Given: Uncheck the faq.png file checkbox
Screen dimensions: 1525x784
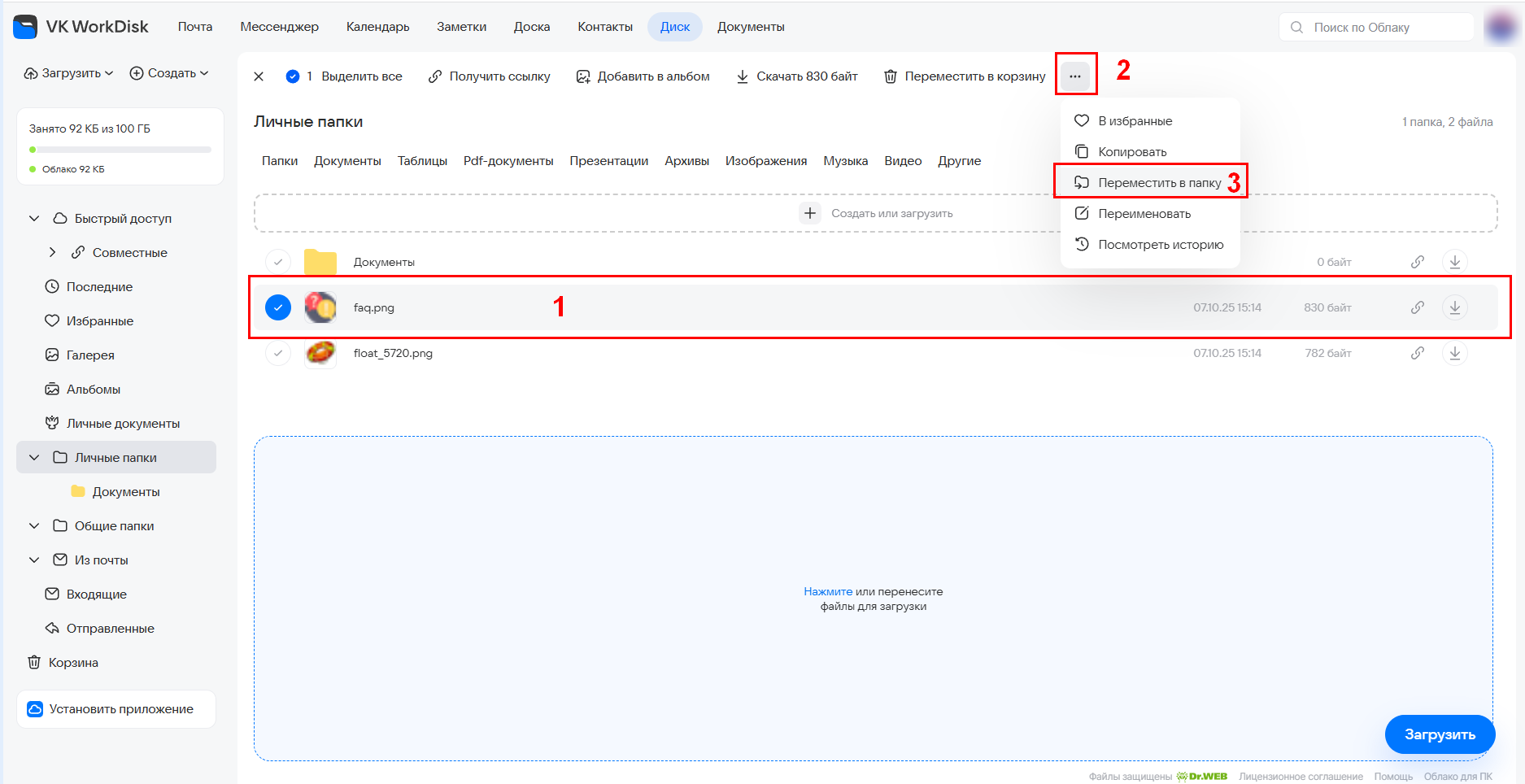Looking at the screenshot, I should [278, 307].
